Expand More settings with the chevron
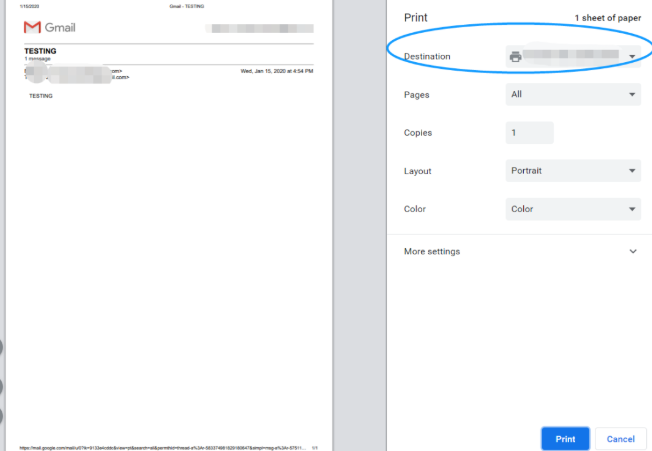Viewport: 652px width, 451px height. click(x=633, y=251)
